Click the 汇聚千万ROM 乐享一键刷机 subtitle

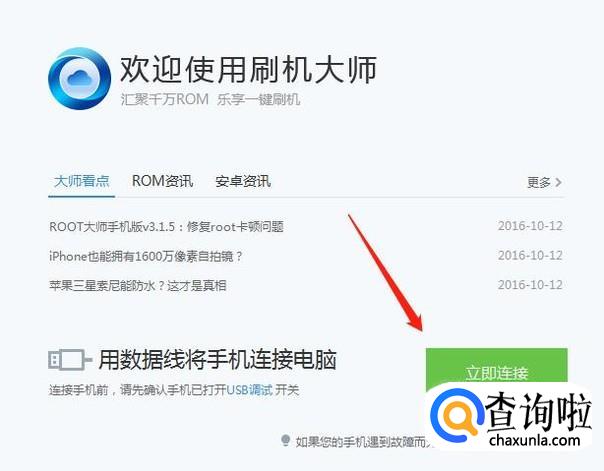coord(210,99)
